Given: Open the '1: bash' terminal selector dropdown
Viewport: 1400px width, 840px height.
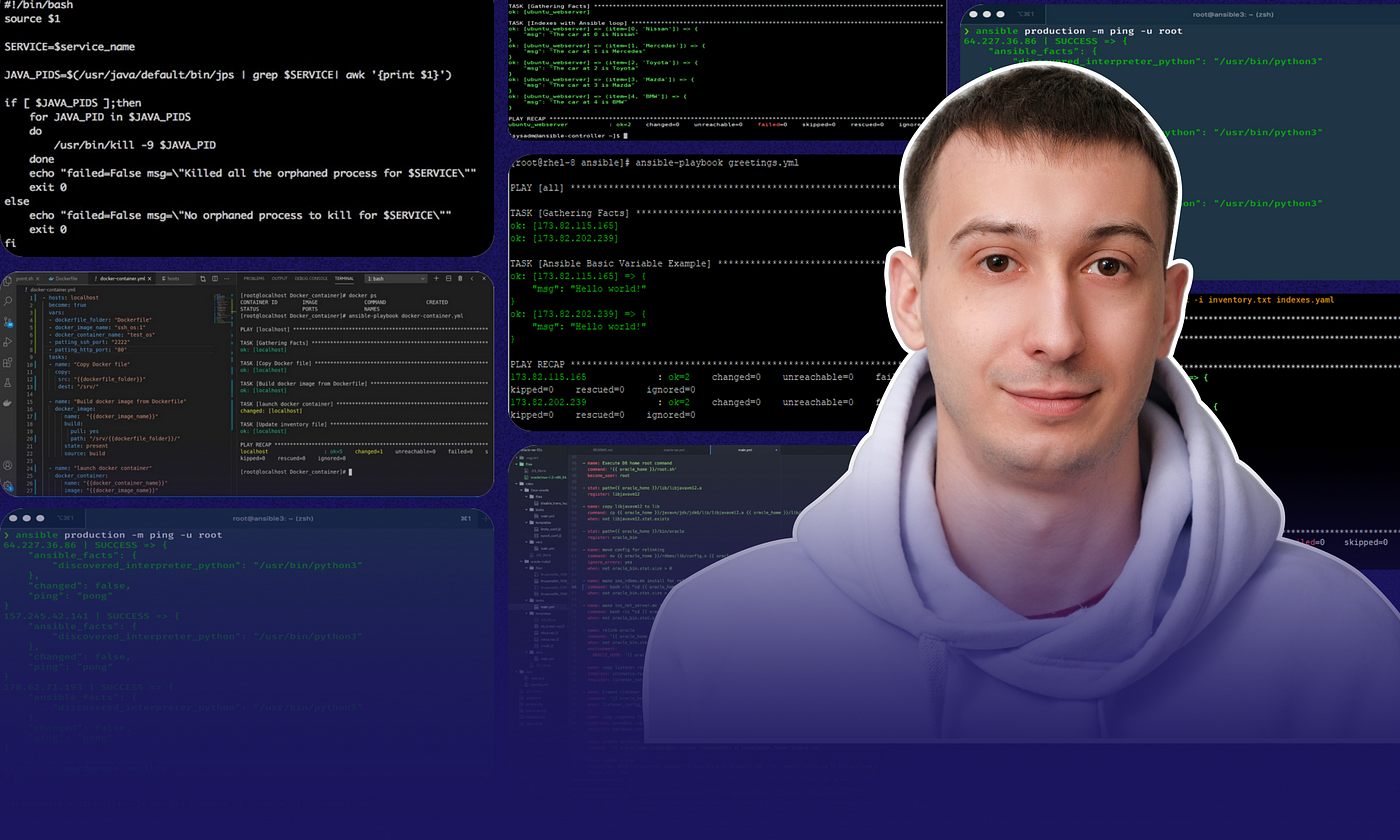Looking at the screenshot, I should [x=396, y=278].
